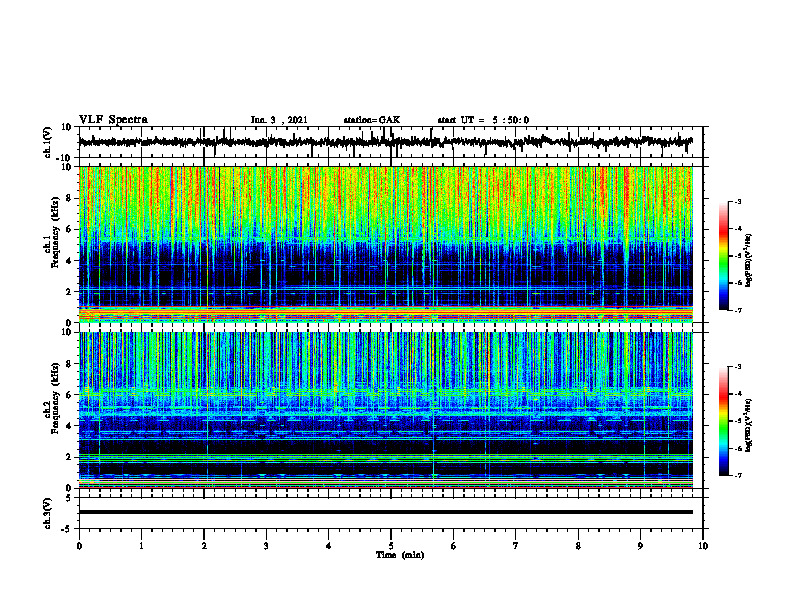Click the "2" kHz tick of ch.2 spectrogram
The height and width of the screenshot is (612, 792).
pyautogui.click(x=70, y=457)
